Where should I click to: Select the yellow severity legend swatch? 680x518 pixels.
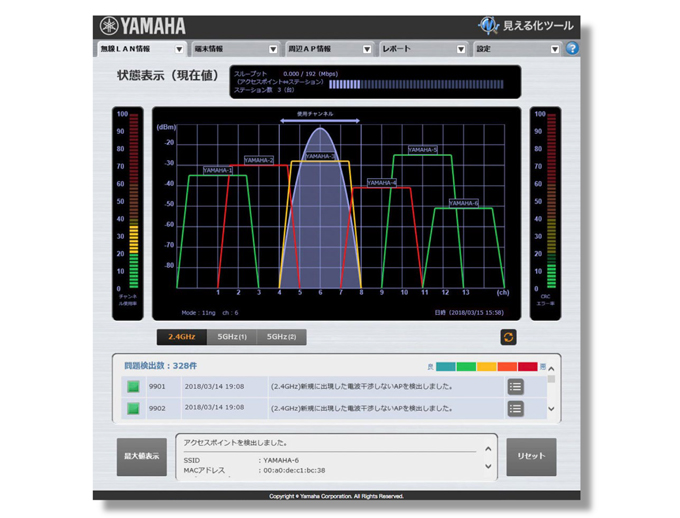tap(487, 367)
